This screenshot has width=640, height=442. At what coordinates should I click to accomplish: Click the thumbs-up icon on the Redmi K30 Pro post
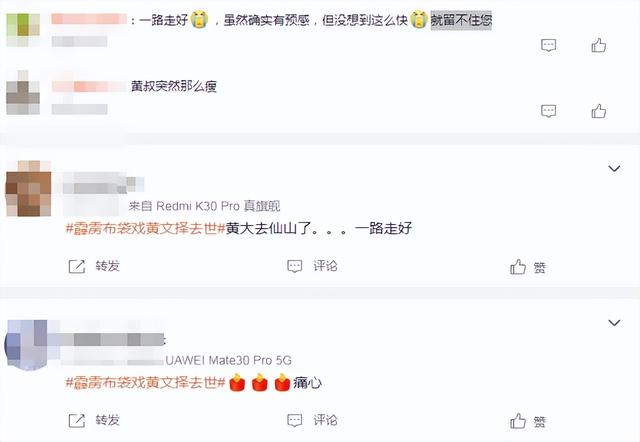coord(518,267)
